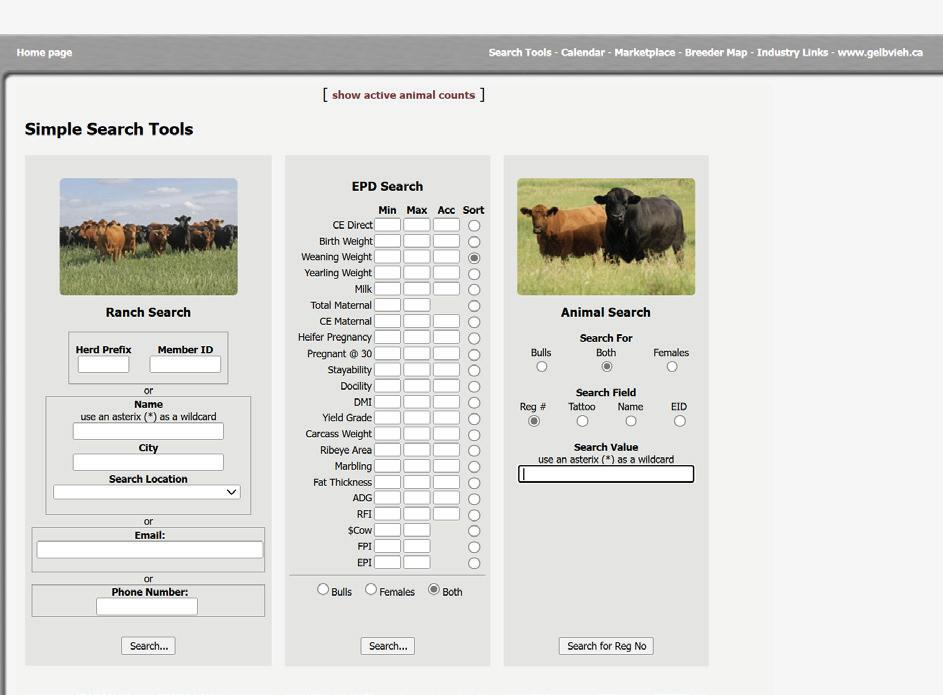Click the Yield Grade Max field

coord(417,417)
